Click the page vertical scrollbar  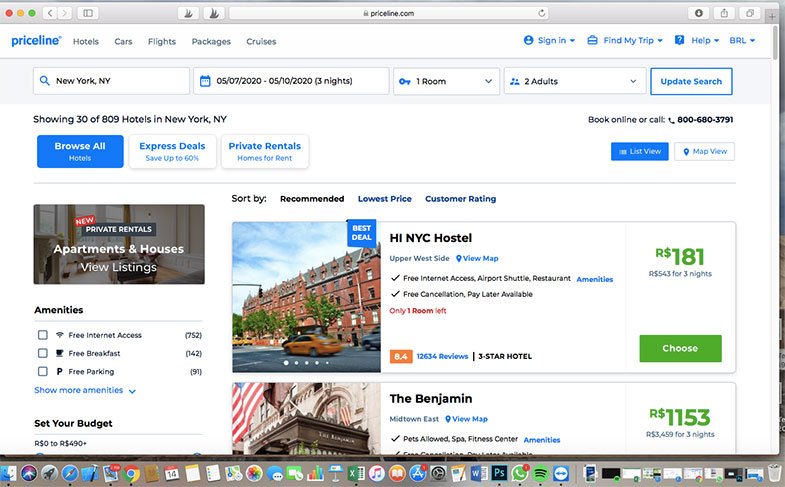tap(775, 43)
